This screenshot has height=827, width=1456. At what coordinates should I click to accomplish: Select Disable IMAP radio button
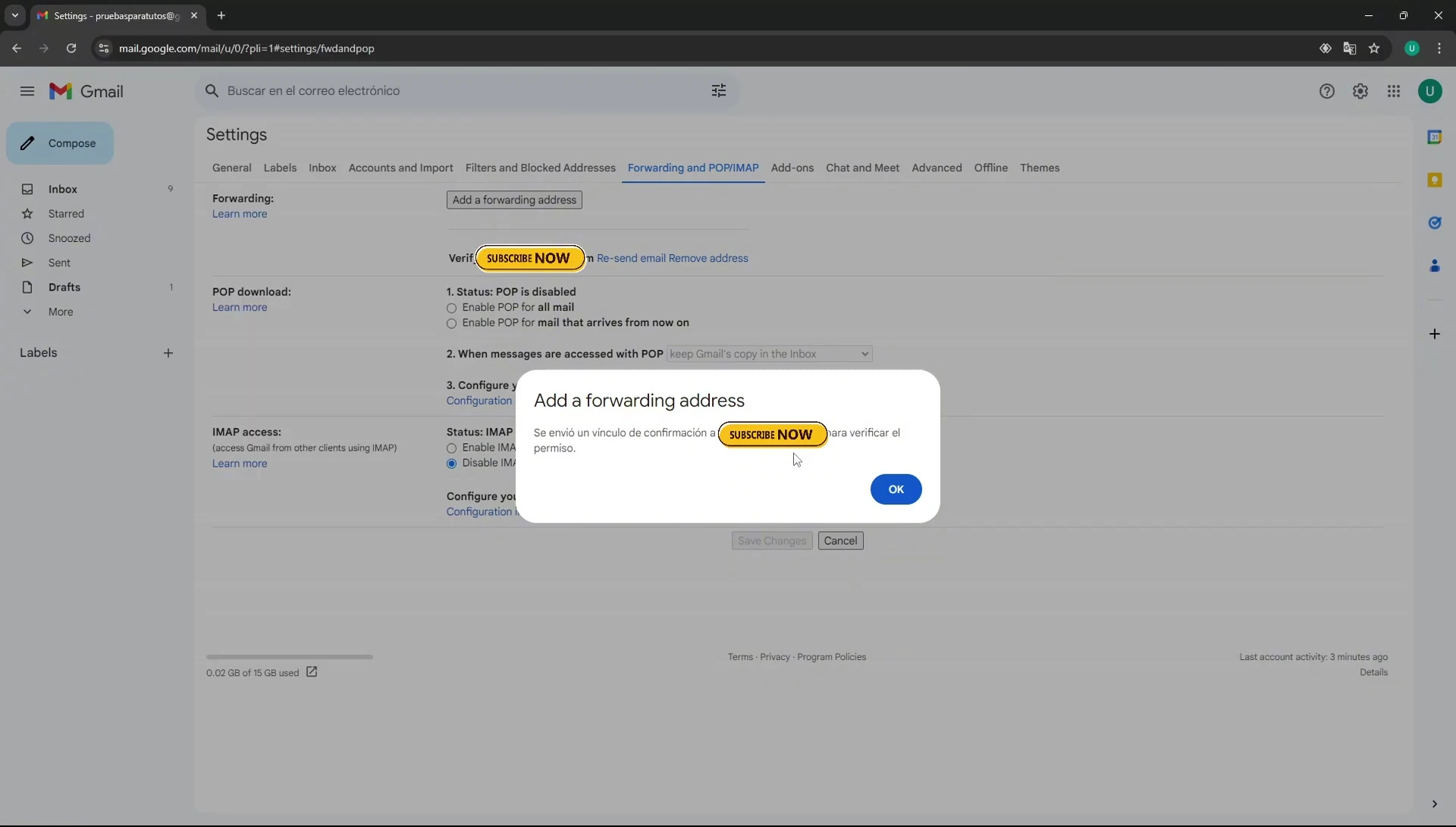tap(451, 464)
